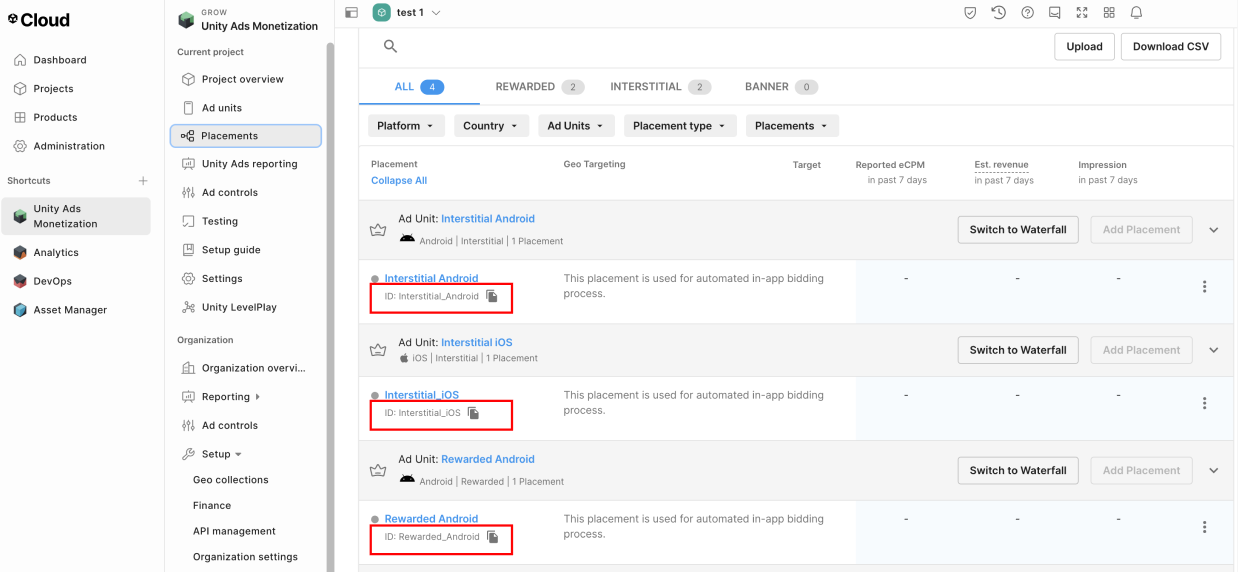The height and width of the screenshot is (572, 1238).
Task: Open Products in main navigation
Action: pyautogui.click(x=55, y=117)
